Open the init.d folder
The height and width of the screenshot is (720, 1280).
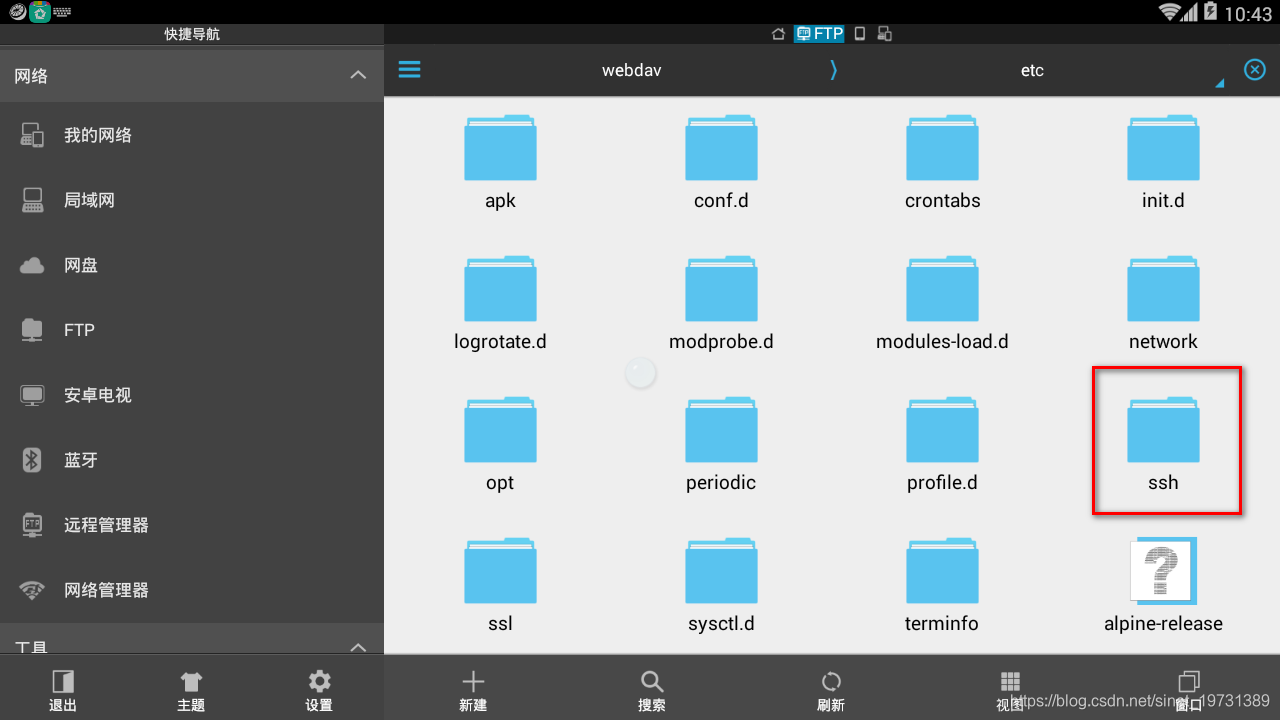pos(1163,162)
